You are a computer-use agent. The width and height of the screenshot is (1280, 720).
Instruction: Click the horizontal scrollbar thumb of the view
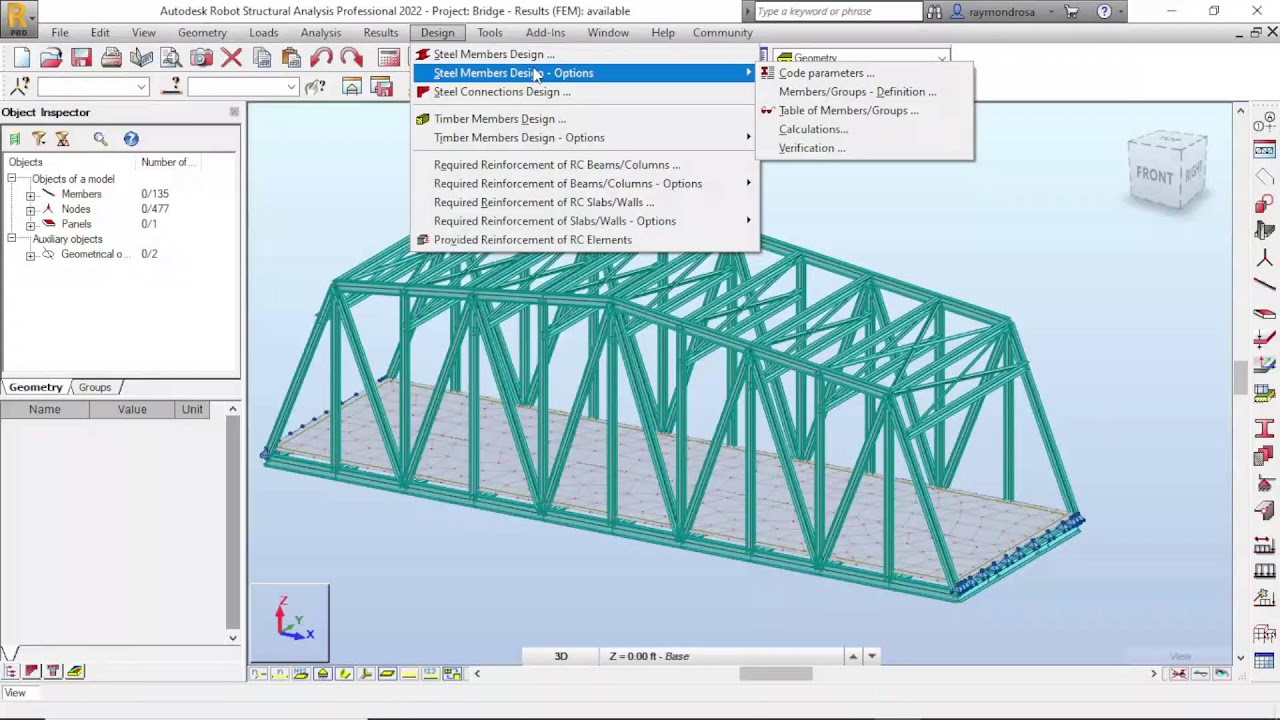pyautogui.click(x=775, y=674)
